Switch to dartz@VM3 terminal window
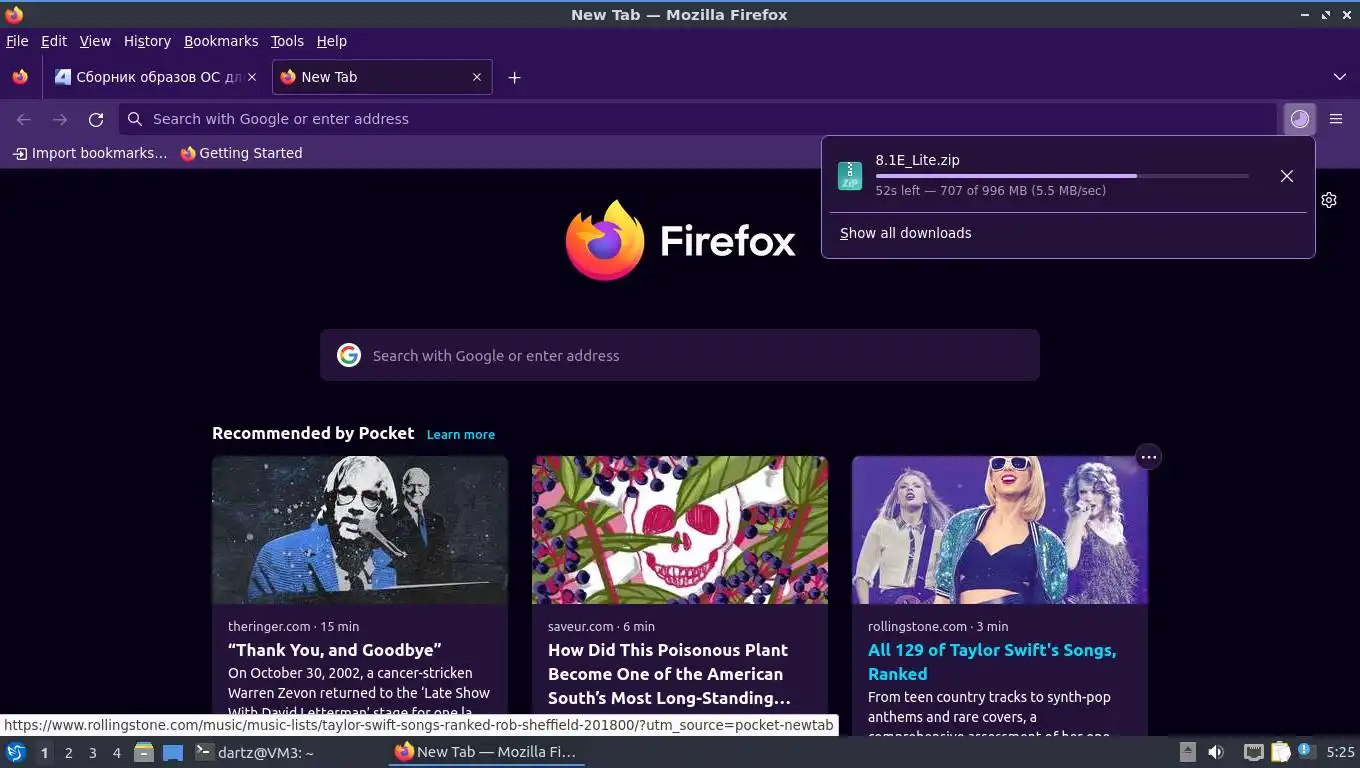 (254, 752)
